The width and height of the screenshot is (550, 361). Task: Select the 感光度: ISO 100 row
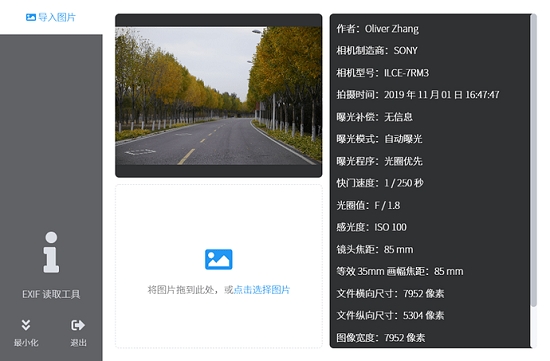click(371, 228)
